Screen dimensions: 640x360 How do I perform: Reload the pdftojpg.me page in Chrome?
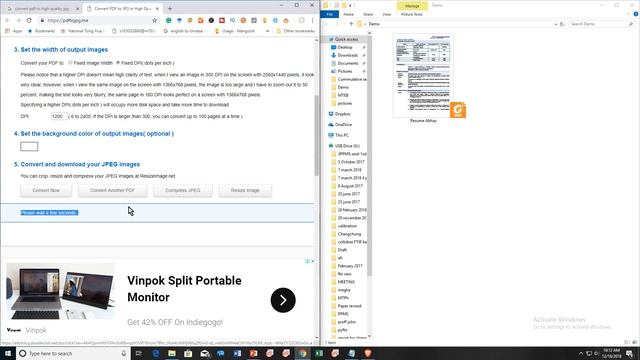click(29, 20)
